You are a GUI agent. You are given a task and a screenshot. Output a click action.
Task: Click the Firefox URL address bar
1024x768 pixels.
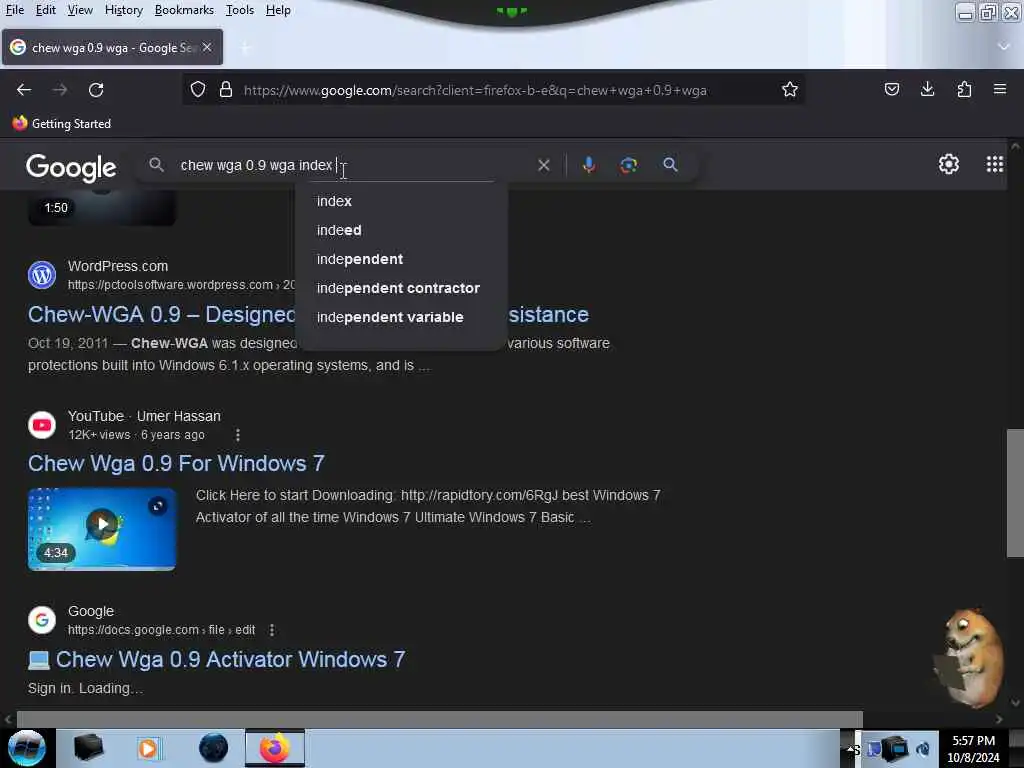click(496, 90)
